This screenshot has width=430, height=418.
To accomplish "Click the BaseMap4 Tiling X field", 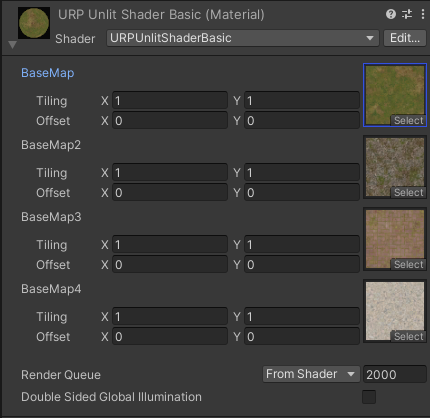I will pyautogui.click(x=170, y=317).
